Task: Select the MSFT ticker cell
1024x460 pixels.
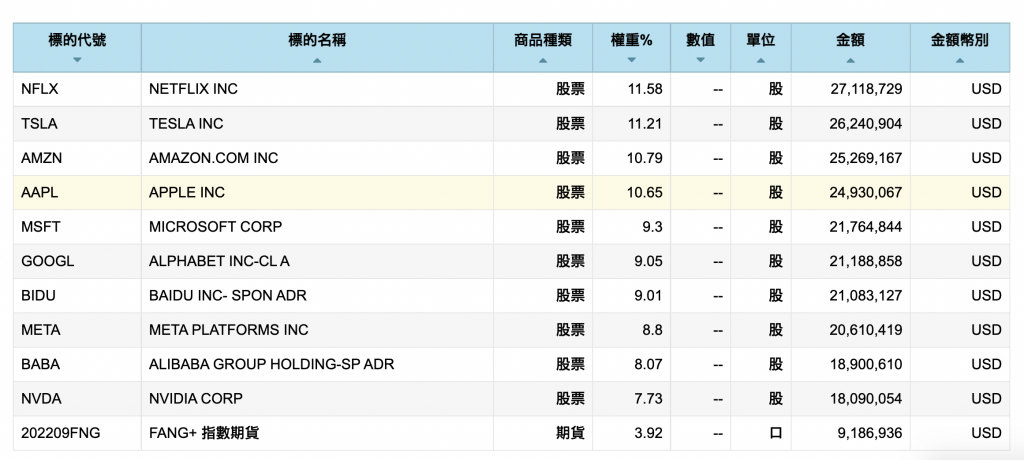Action: pos(77,227)
